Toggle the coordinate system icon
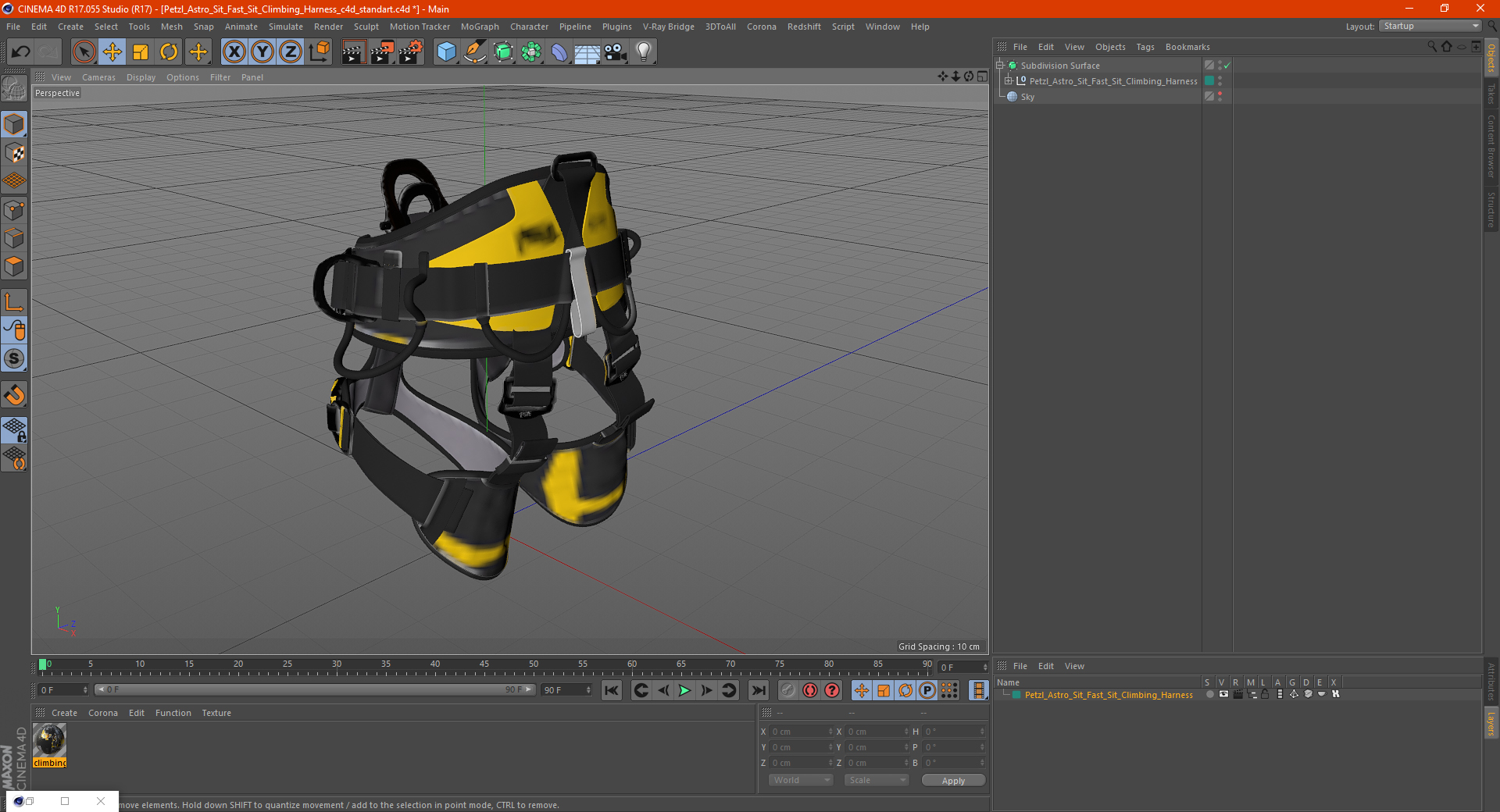1500x812 pixels. tap(319, 52)
